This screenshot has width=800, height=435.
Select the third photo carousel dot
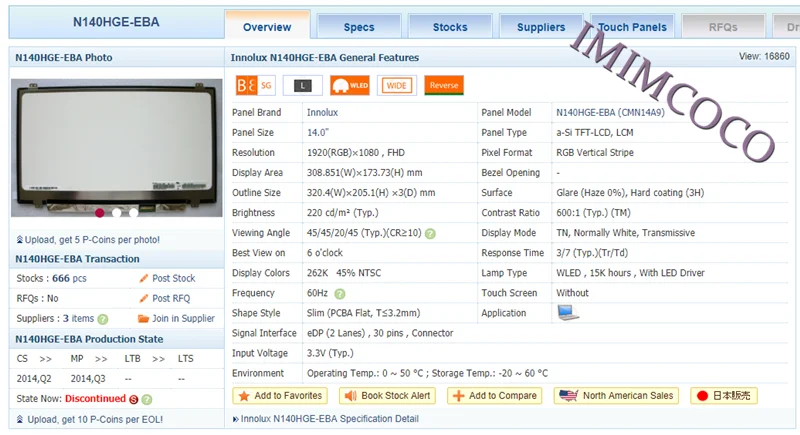click(133, 213)
